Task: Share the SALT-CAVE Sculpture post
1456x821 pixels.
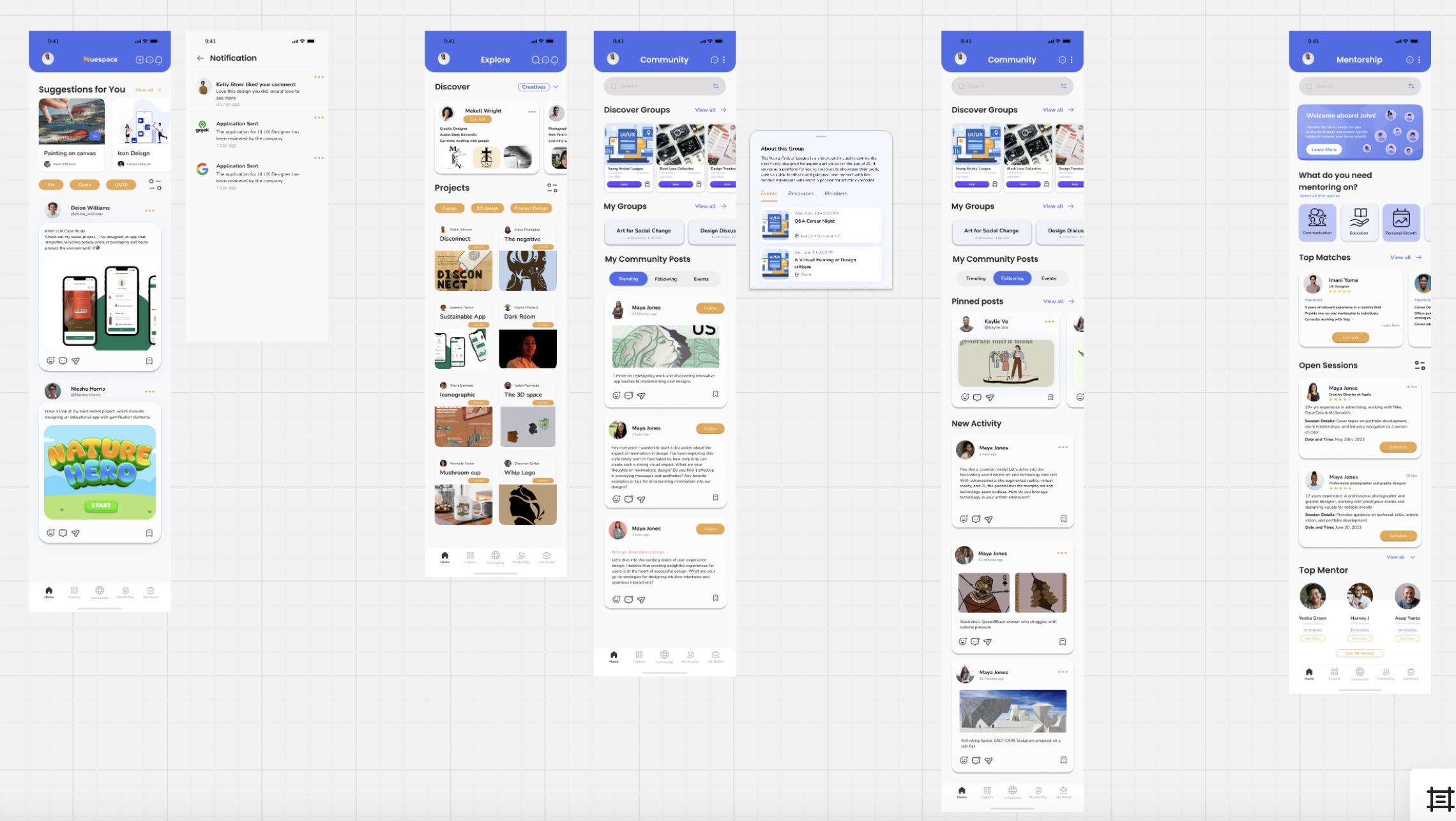Action: (x=989, y=760)
